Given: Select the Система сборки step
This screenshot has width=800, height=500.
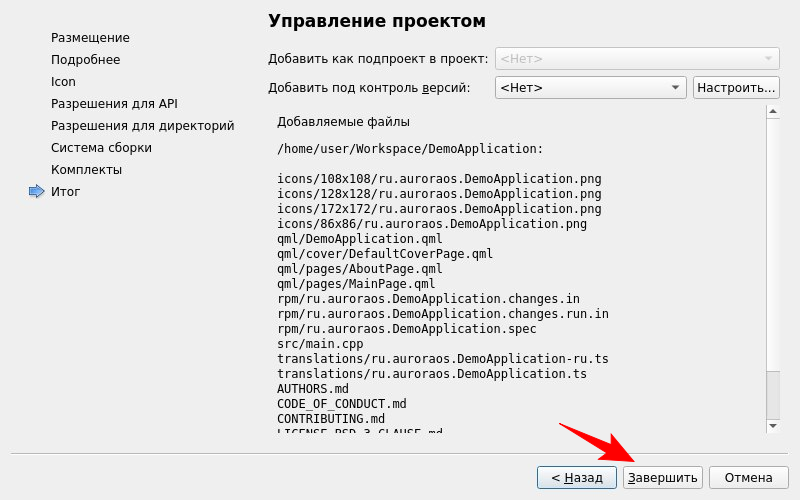Looking at the screenshot, I should point(102,147).
